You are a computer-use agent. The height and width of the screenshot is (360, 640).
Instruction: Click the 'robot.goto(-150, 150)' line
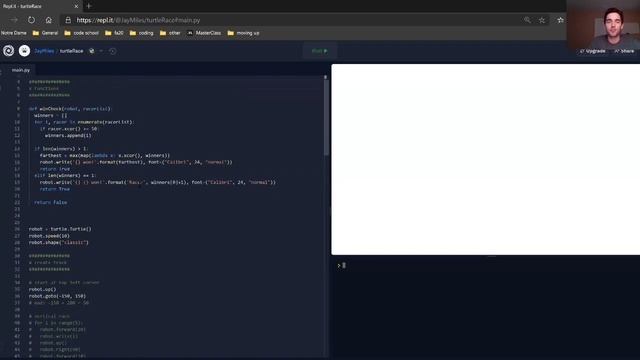pyautogui.click(x=58, y=296)
